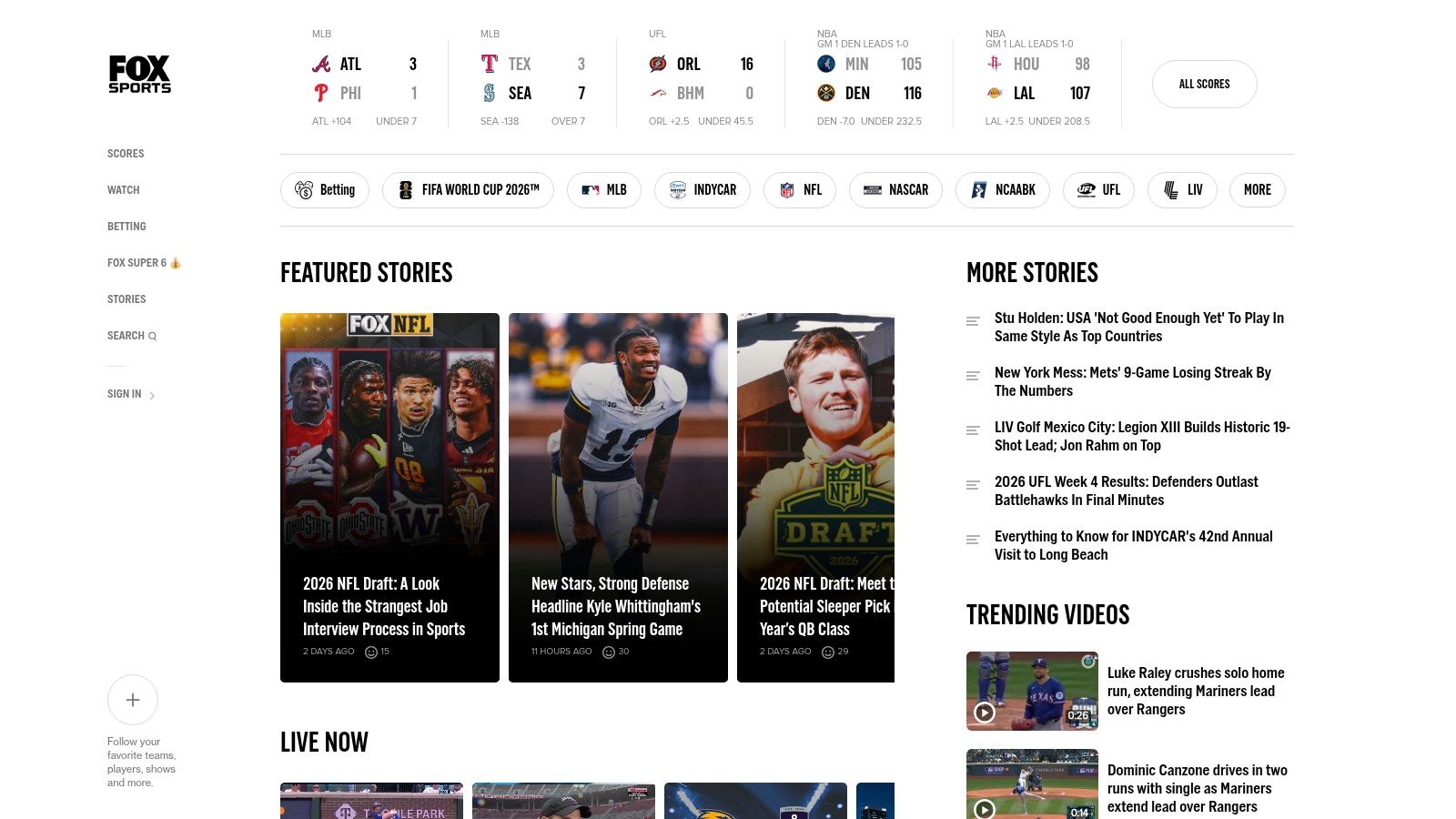Viewport: 1456px width, 819px height.
Task: Expand the Sign In chevron
Action: [152, 395]
